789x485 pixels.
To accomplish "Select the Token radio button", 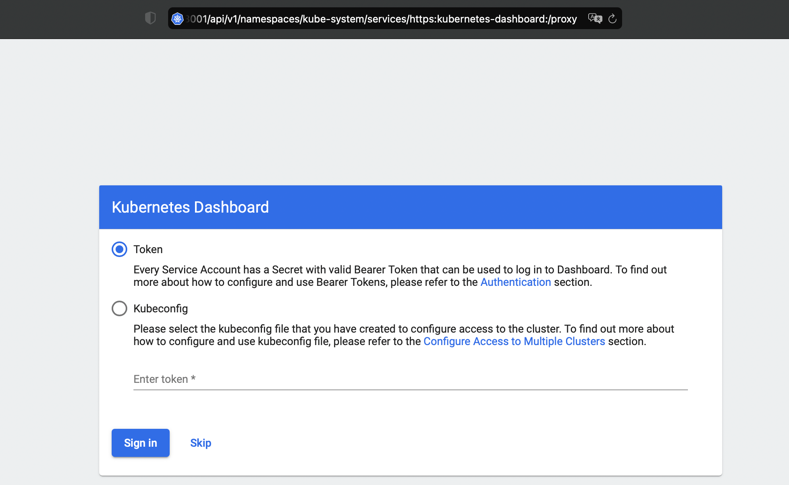I will 119,249.
